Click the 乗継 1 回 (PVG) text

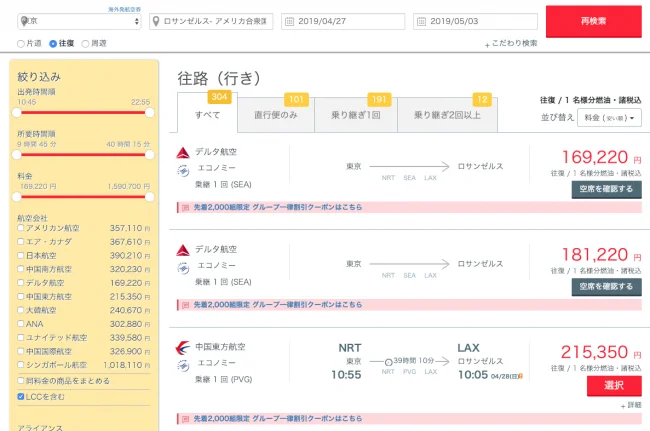(223, 380)
